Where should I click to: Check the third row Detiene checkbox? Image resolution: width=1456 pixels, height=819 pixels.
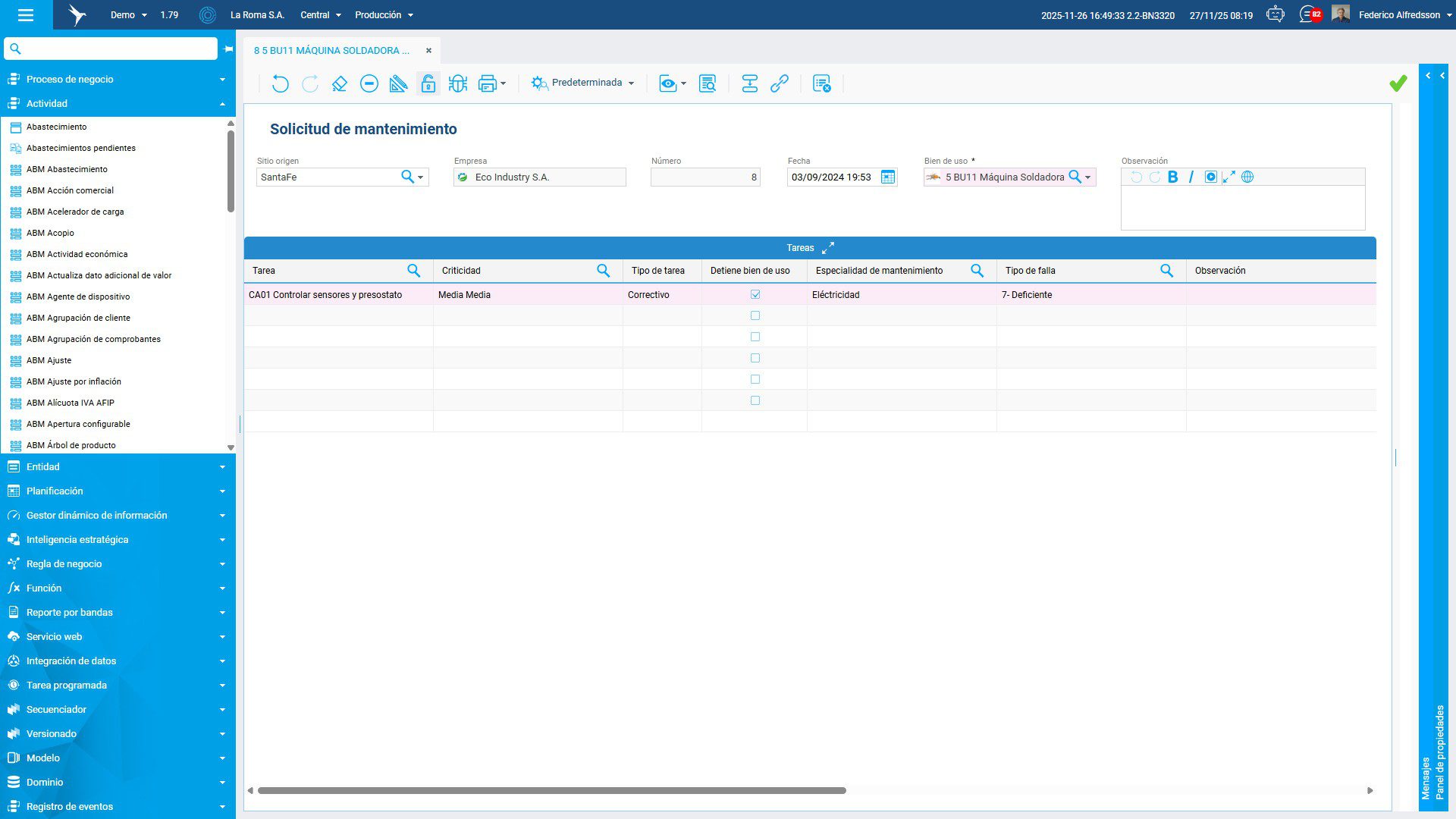755,337
